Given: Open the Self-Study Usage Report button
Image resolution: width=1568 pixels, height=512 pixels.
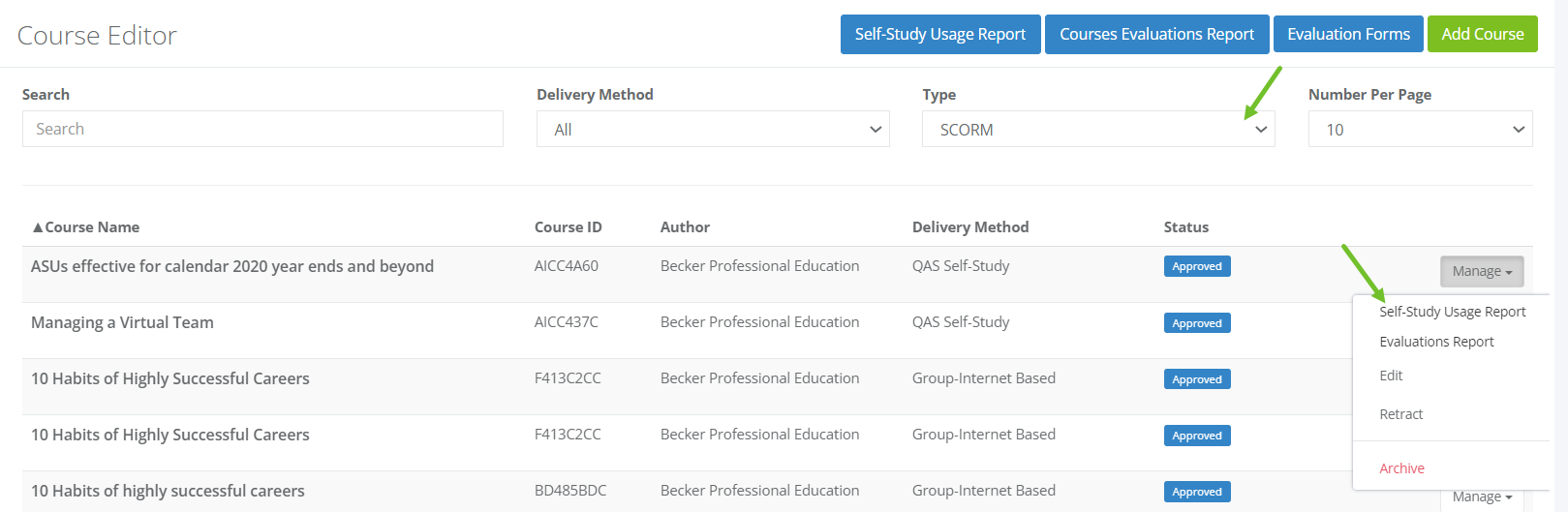Looking at the screenshot, I should pyautogui.click(x=940, y=35).
